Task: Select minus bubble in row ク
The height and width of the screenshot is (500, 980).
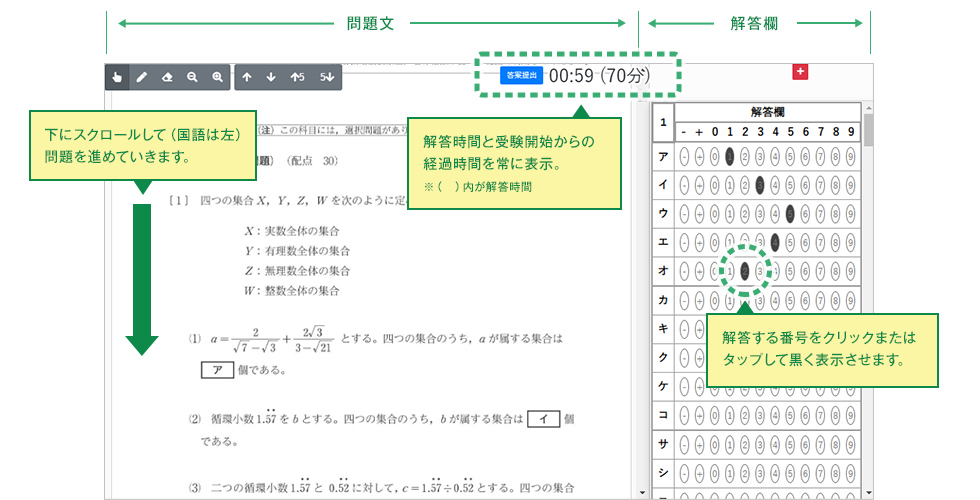Action: coord(684,358)
